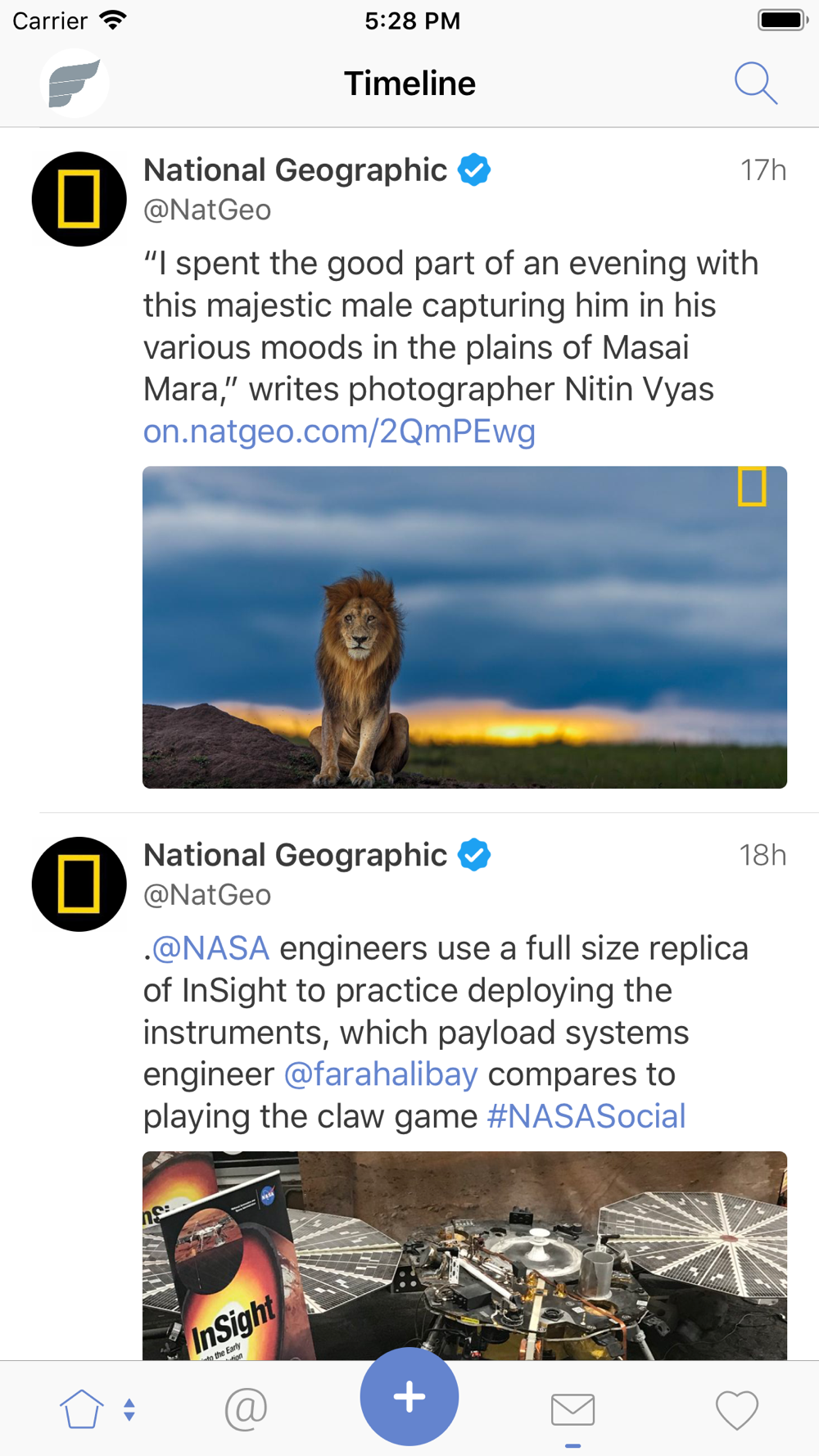819x1456 pixels.
Task: View the lion photo
Action: tap(464, 627)
